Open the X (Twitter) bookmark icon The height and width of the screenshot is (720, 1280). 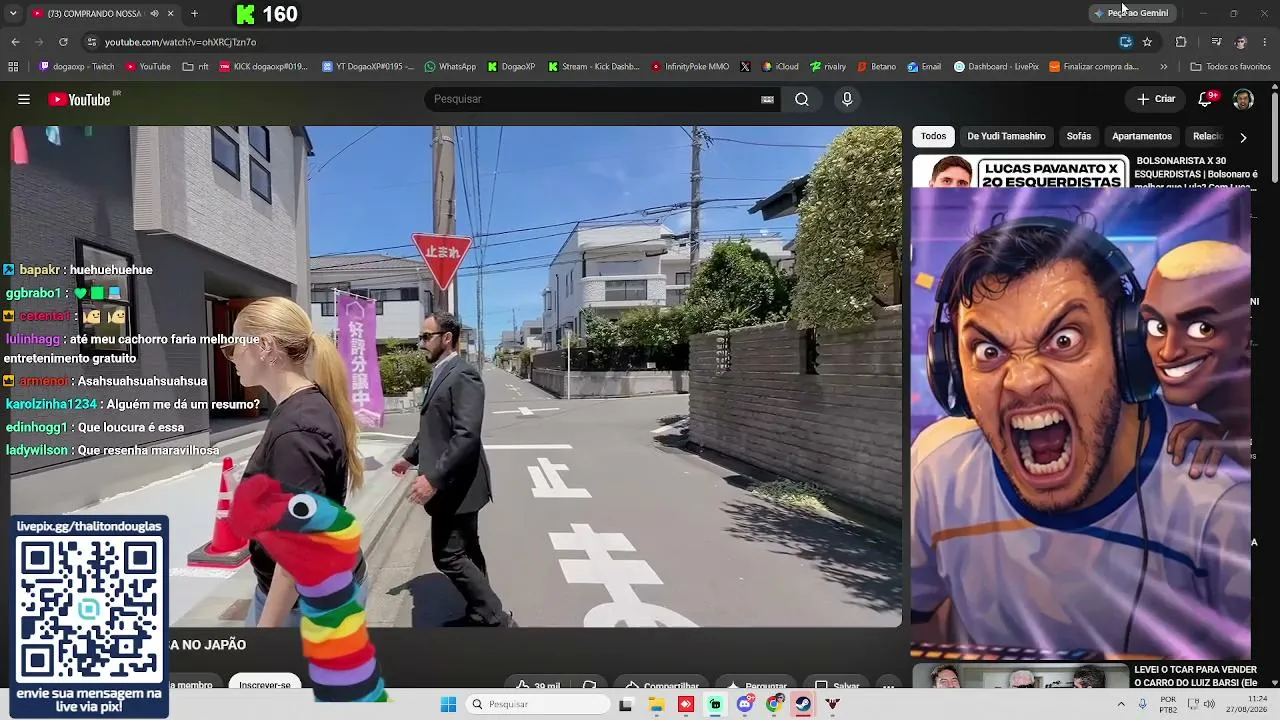(x=745, y=67)
